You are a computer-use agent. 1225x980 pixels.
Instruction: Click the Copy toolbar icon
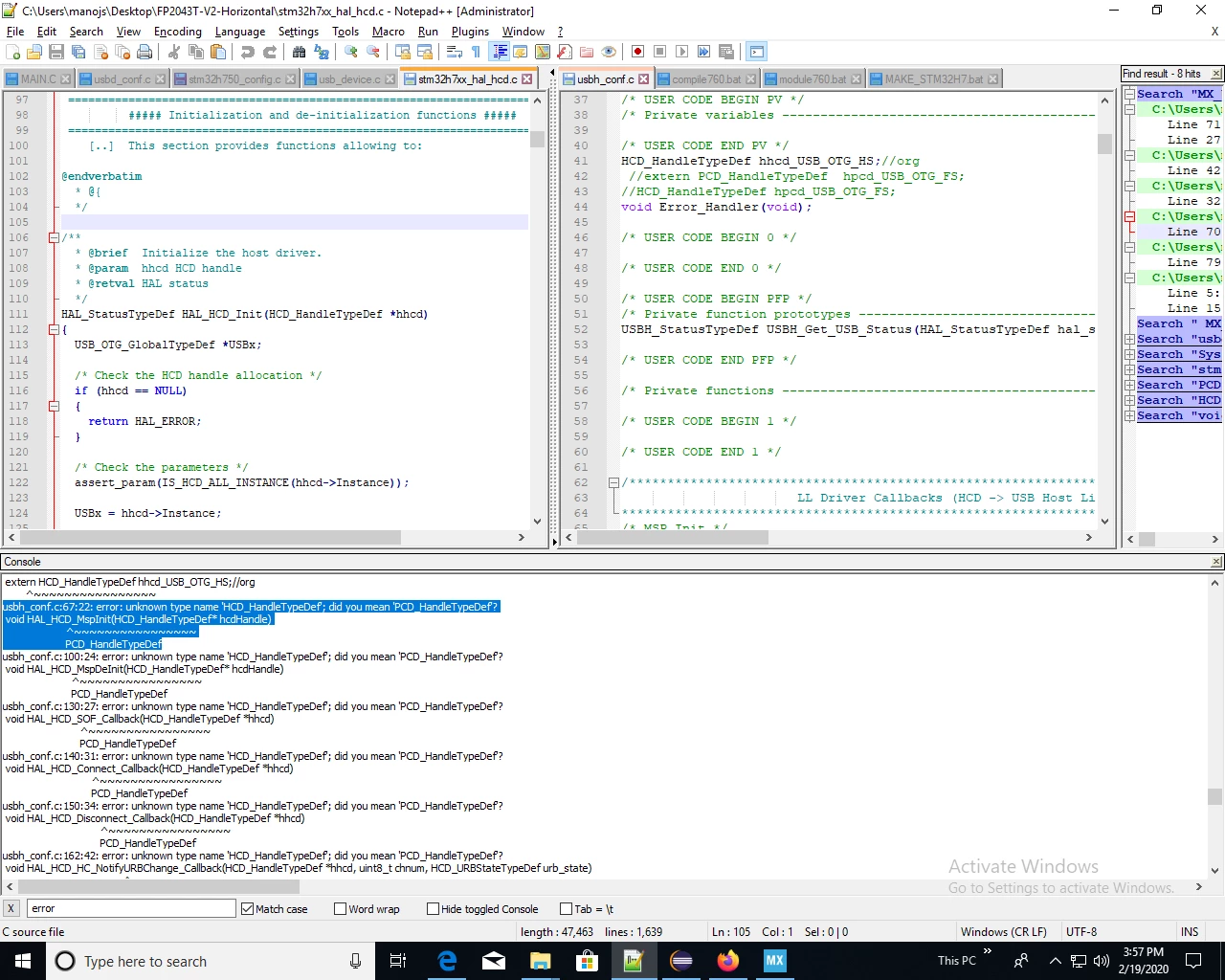click(x=196, y=52)
